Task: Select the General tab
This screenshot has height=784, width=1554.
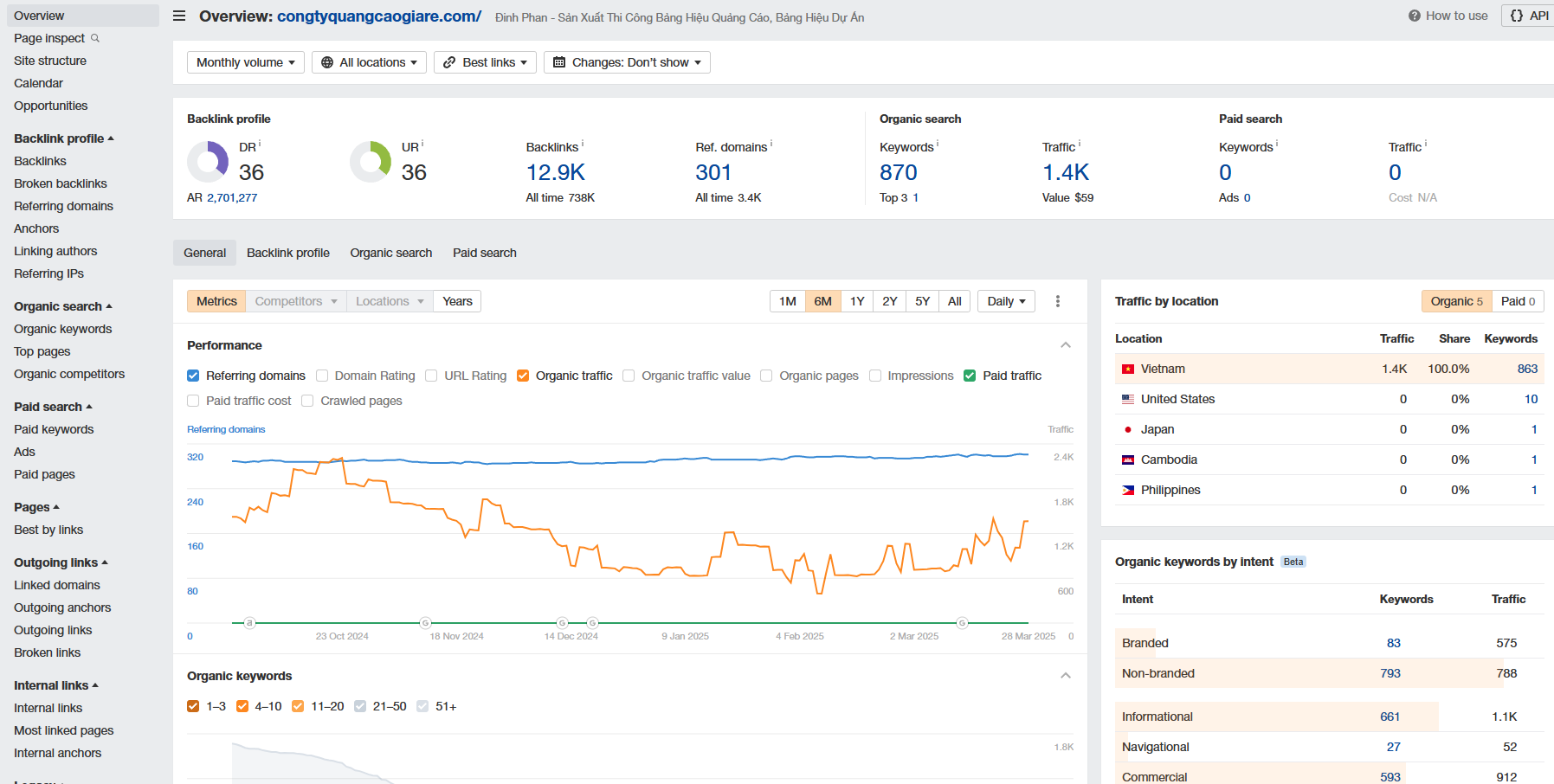Action: [204, 253]
